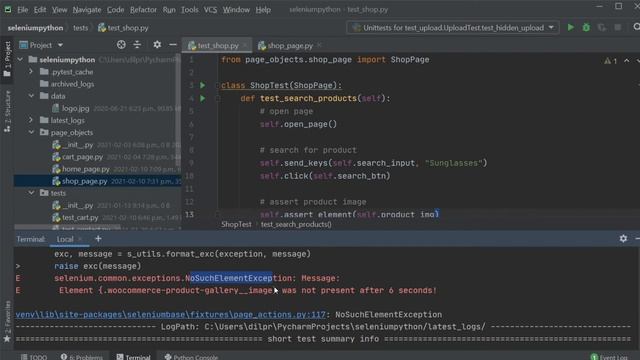The width and height of the screenshot is (640, 360).
Task: Run ShopTest class via gutter icon
Action: [x=202, y=85]
